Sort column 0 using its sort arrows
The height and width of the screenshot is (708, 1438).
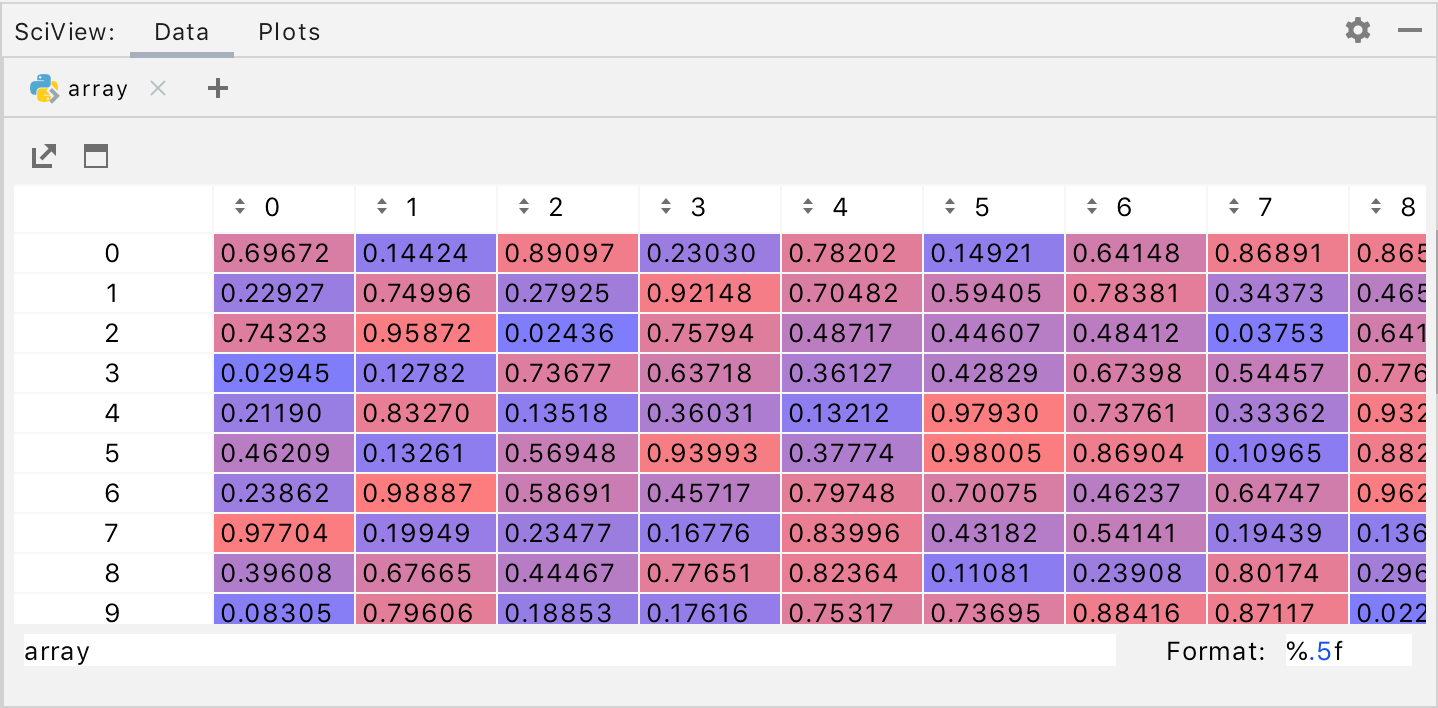pos(239,208)
